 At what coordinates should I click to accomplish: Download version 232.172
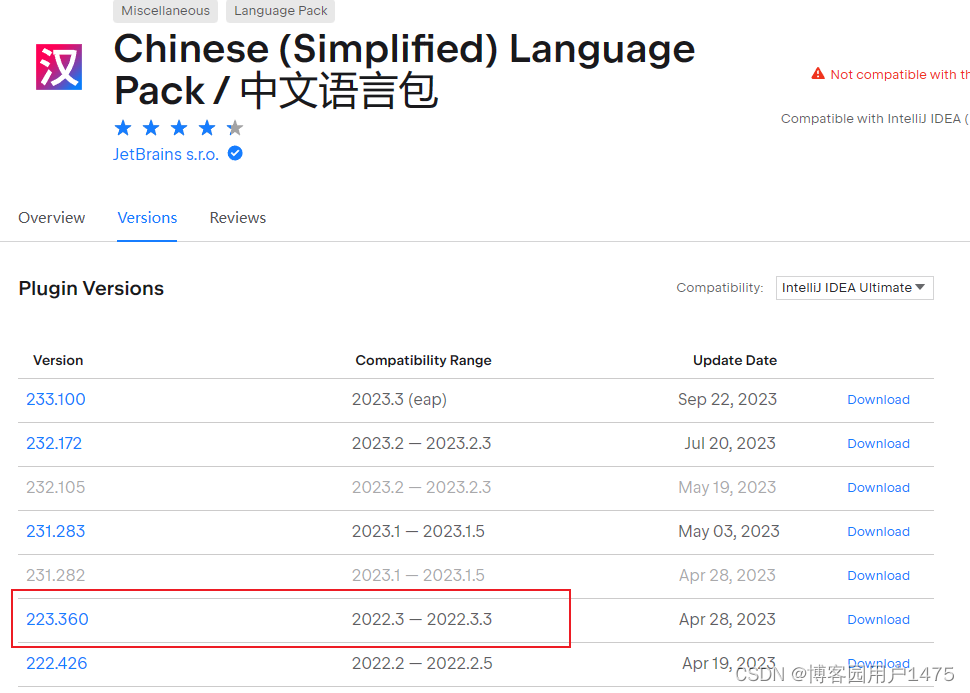click(878, 444)
